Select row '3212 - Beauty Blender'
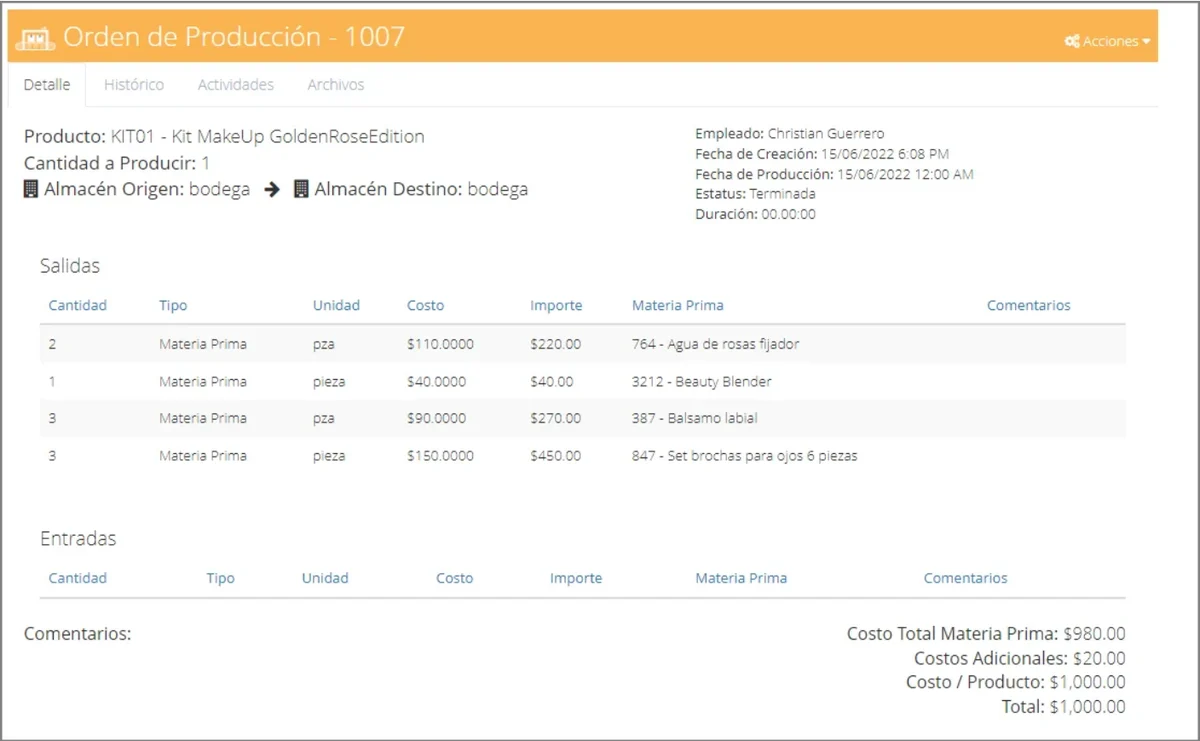 pyautogui.click(x=583, y=382)
